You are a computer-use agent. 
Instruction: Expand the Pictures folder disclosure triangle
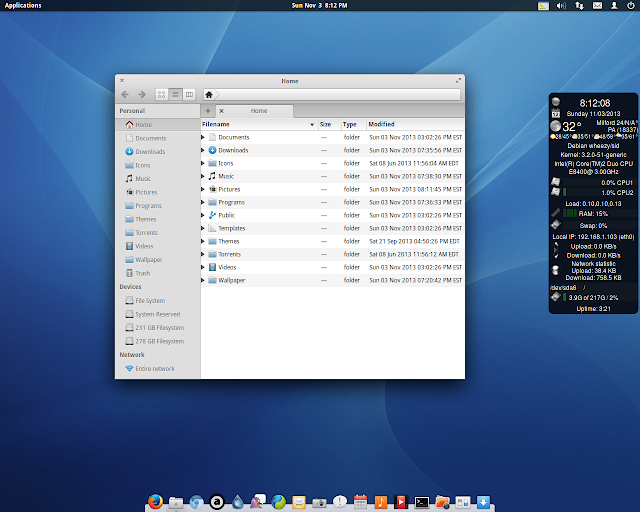pos(203,189)
